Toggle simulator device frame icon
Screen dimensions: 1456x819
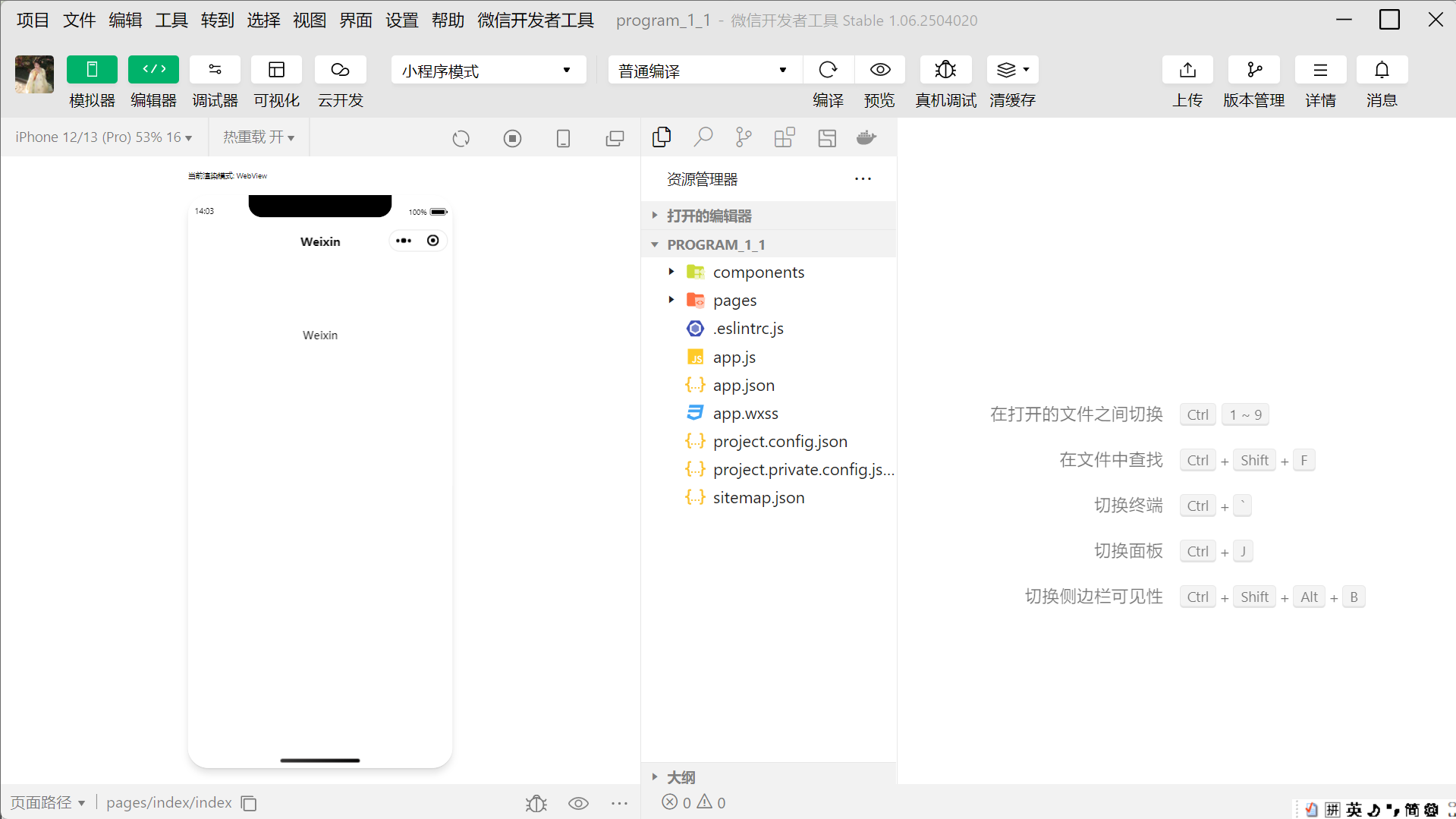563,138
